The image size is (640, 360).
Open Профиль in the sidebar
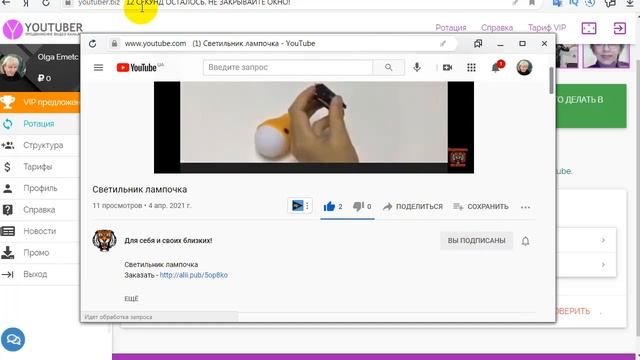point(40,188)
